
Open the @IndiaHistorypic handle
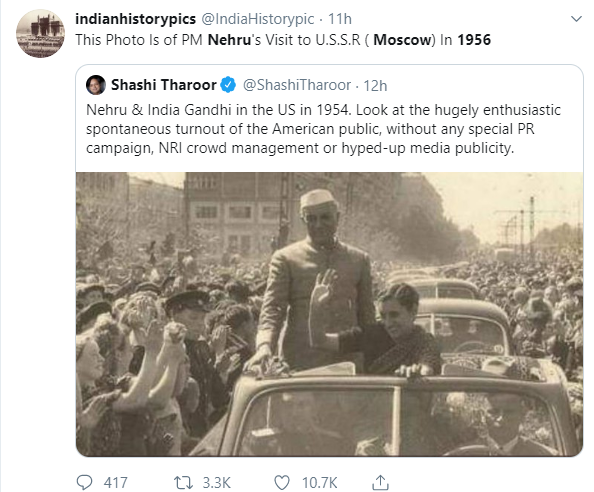[x=258, y=19]
